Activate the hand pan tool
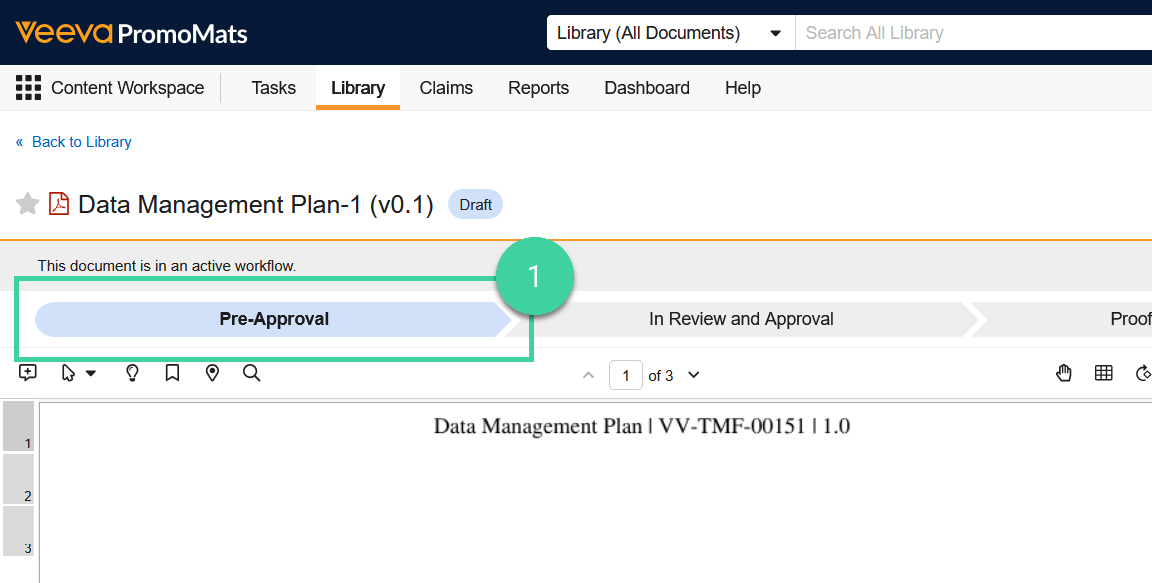 [x=1063, y=373]
